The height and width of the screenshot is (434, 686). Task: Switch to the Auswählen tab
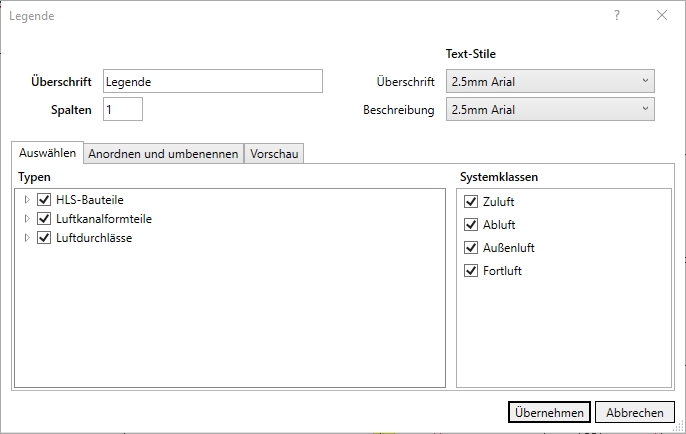[47, 153]
